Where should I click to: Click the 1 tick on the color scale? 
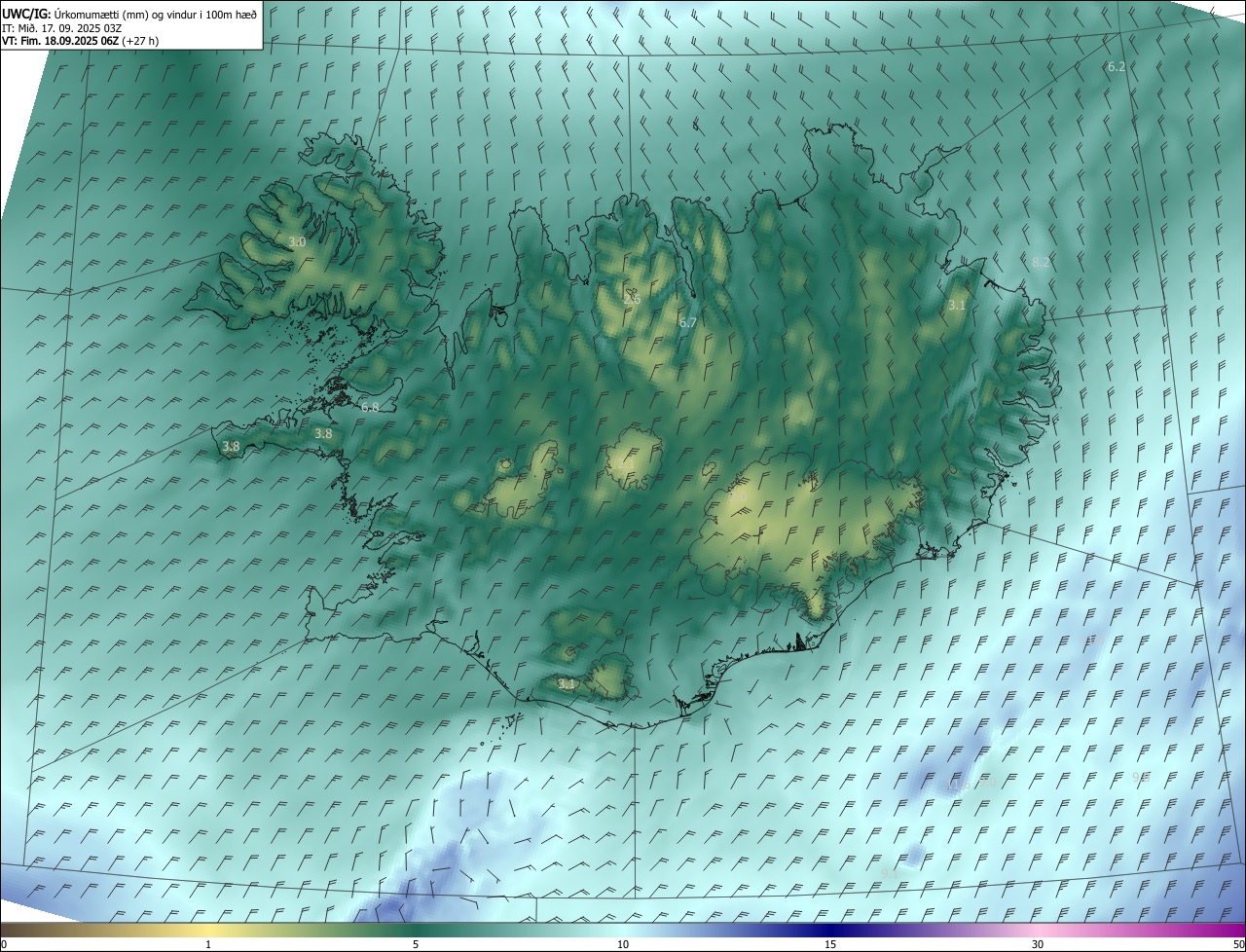pos(208,944)
